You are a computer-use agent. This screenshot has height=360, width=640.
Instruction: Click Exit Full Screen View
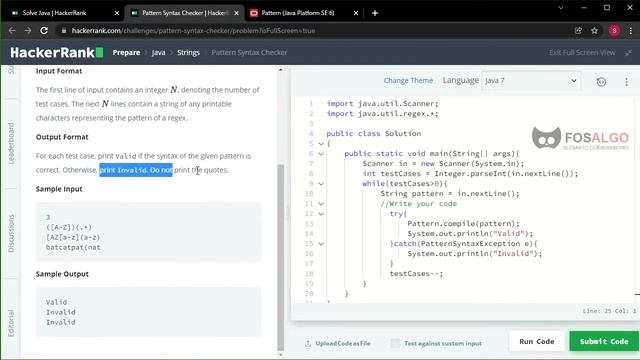tap(582, 53)
